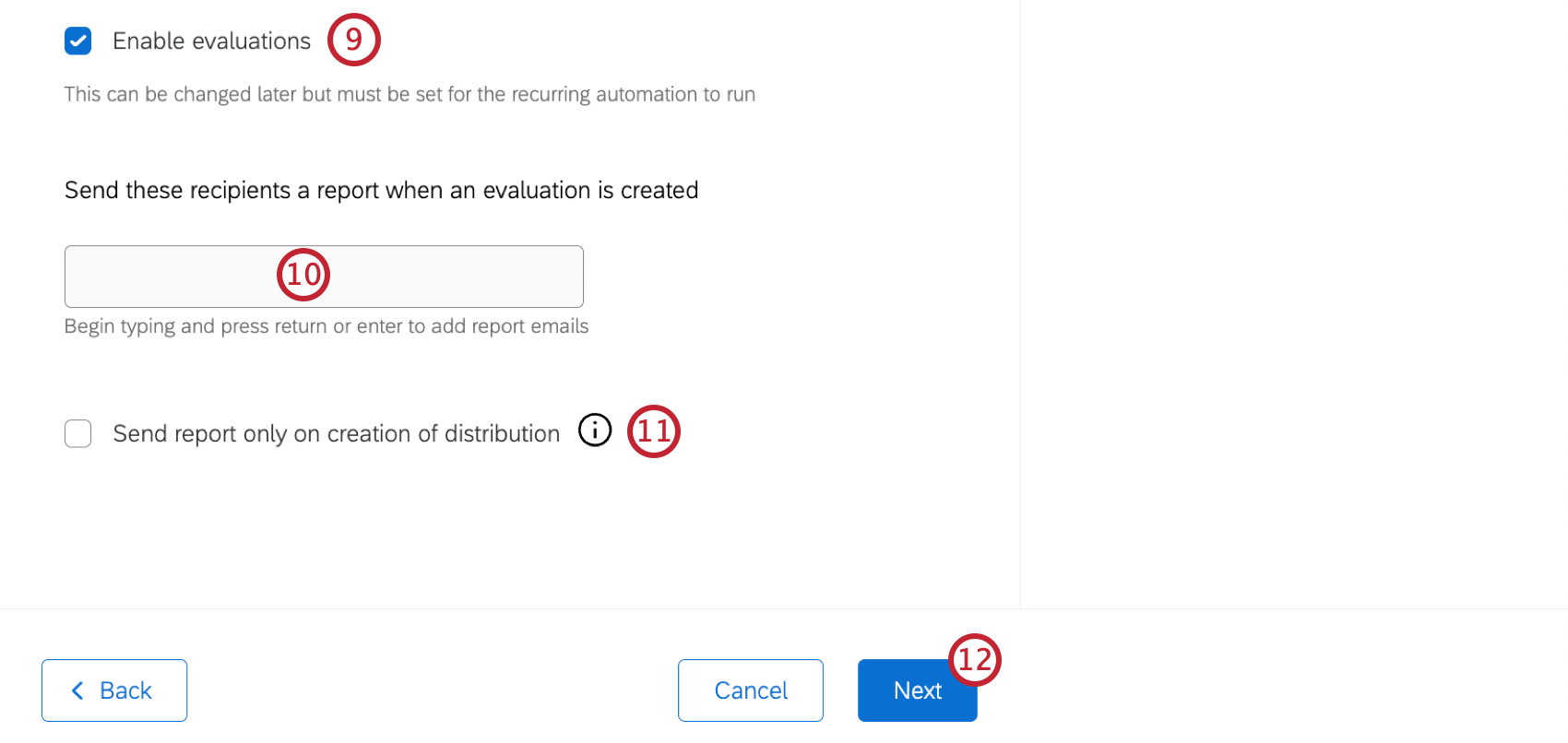The height and width of the screenshot is (743, 1568).
Task: Click the recipients report heading text
Action: [381, 190]
